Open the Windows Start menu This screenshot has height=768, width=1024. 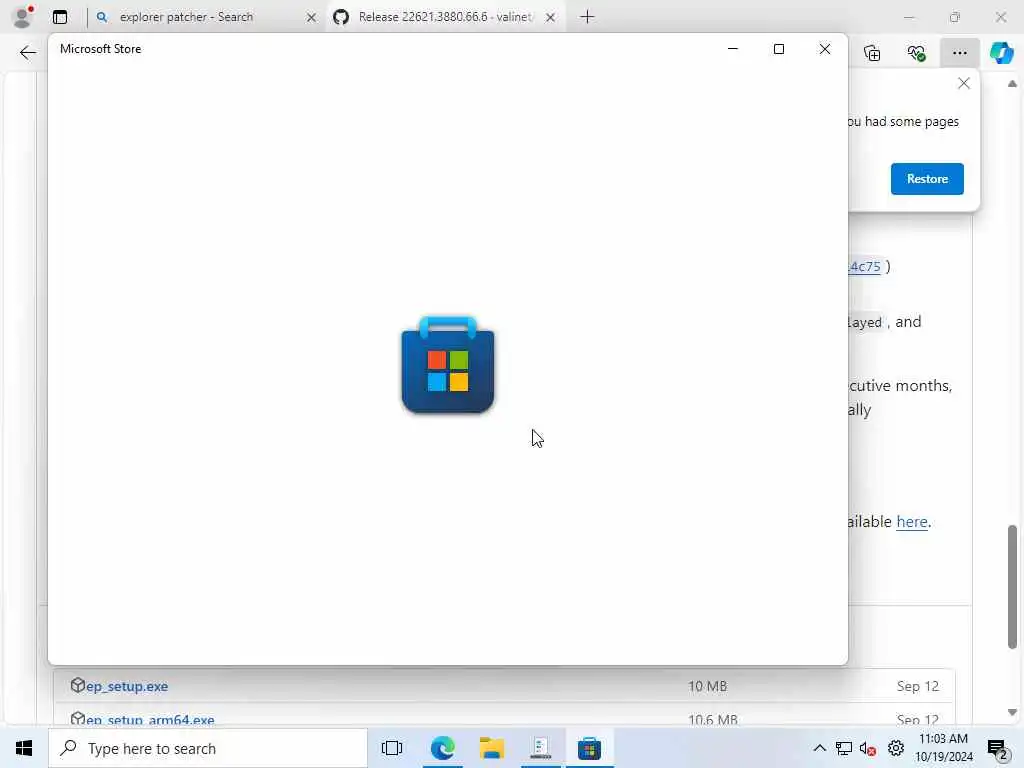click(x=24, y=748)
